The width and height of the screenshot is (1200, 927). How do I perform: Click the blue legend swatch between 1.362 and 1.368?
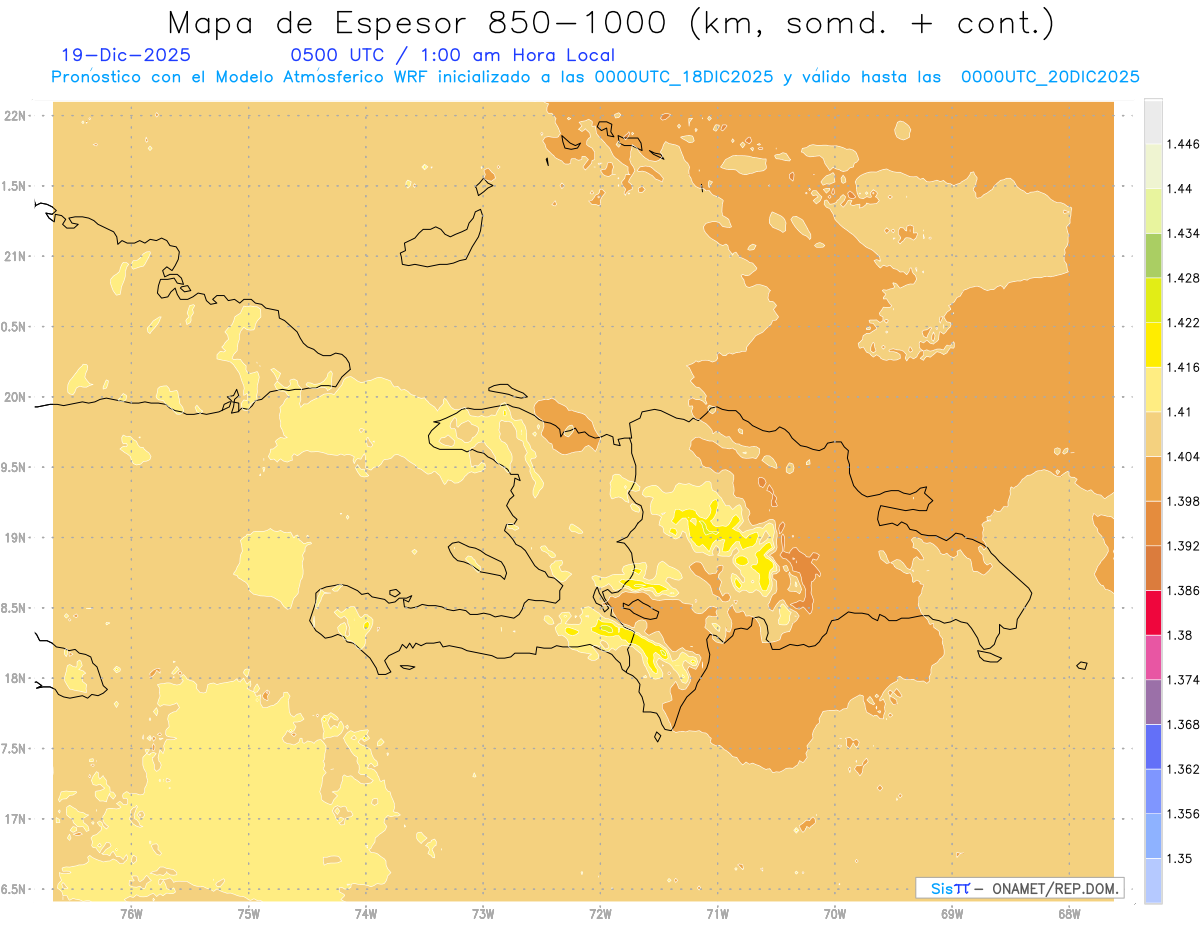coord(1153,747)
